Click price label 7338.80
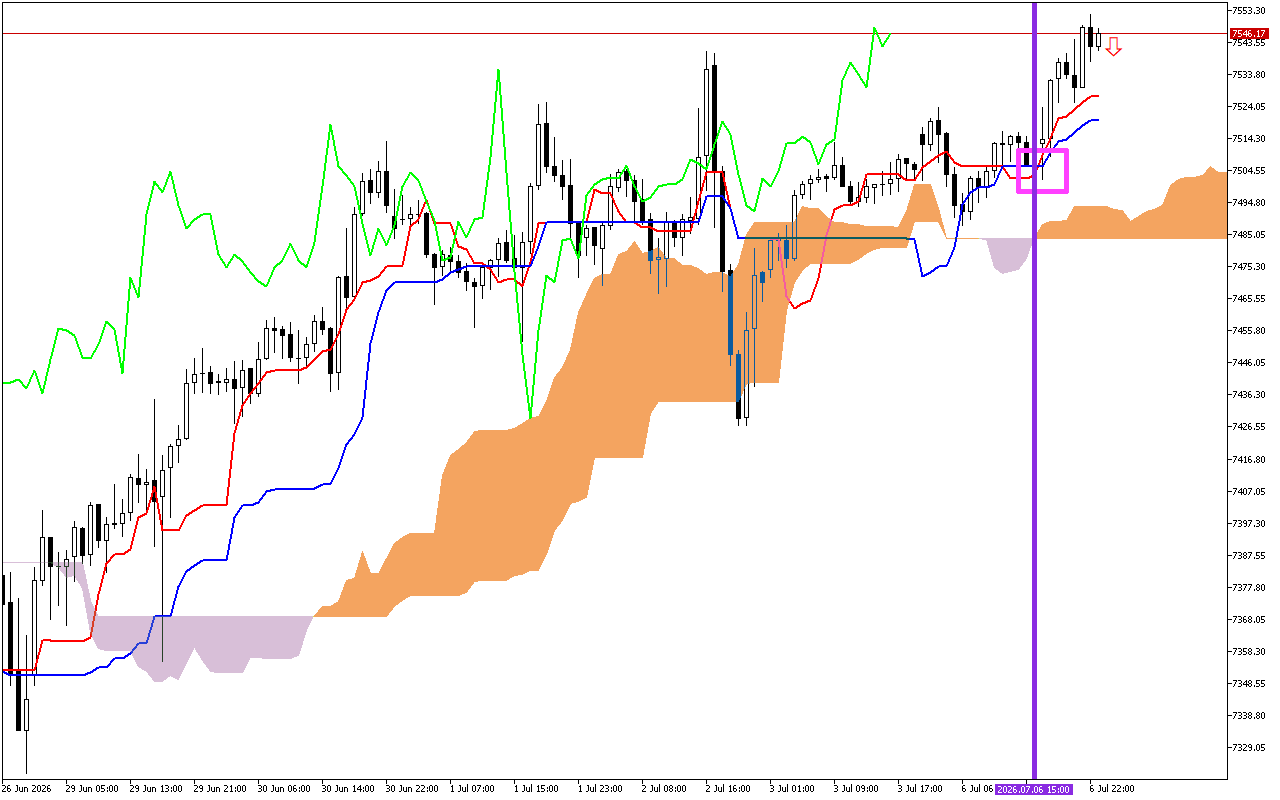This screenshot has width=1280, height=800. click(x=1250, y=715)
